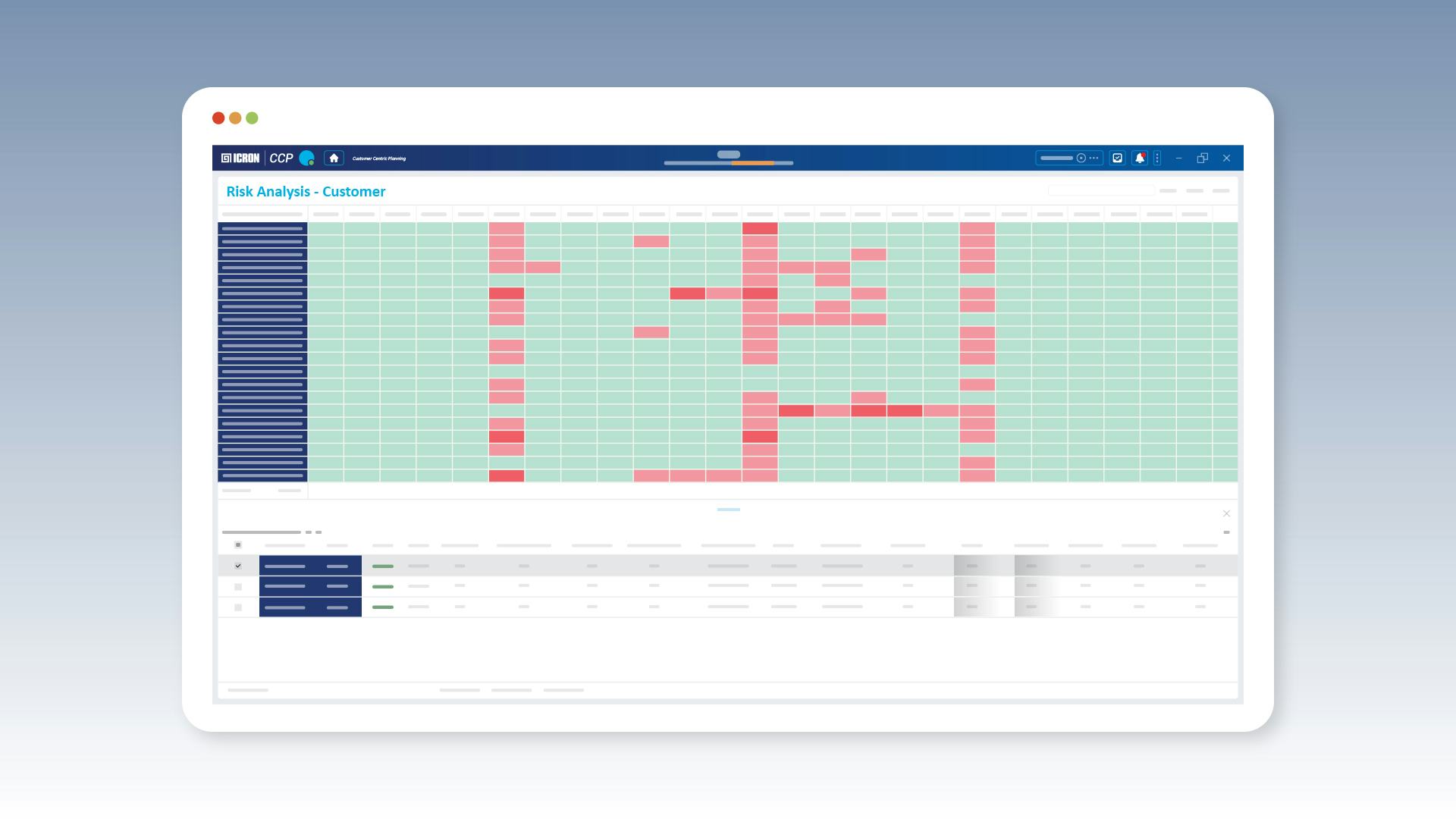The height and width of the screenshot is (819, 1456).
Task: Click the Customer Centric Planning label
Action: [x=379, y=158]
